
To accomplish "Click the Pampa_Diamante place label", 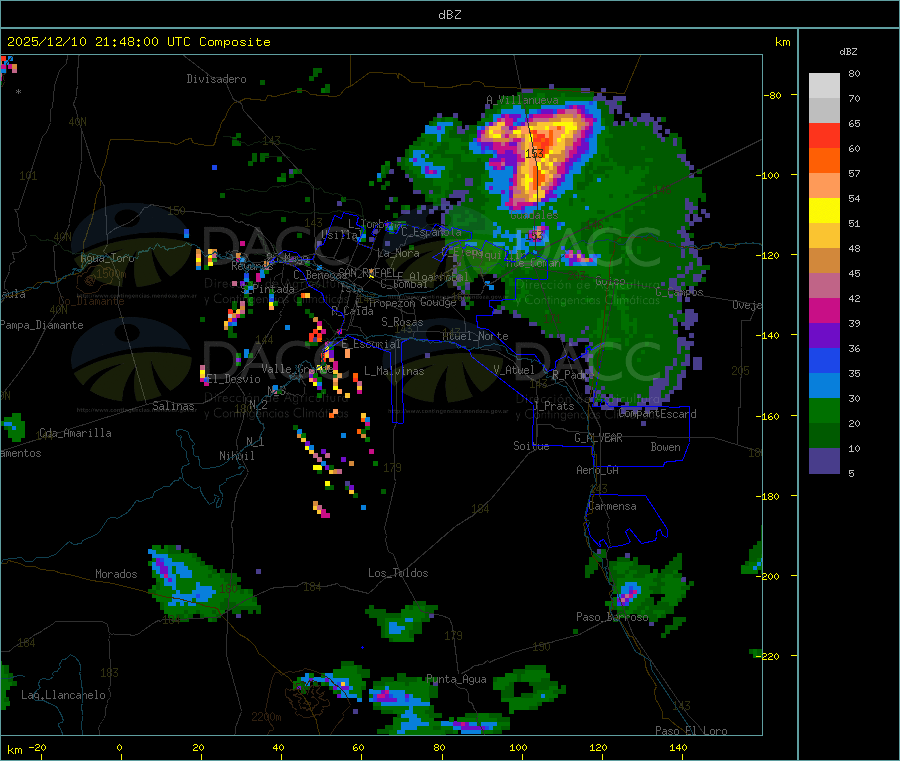I will (x=42, y=325).
